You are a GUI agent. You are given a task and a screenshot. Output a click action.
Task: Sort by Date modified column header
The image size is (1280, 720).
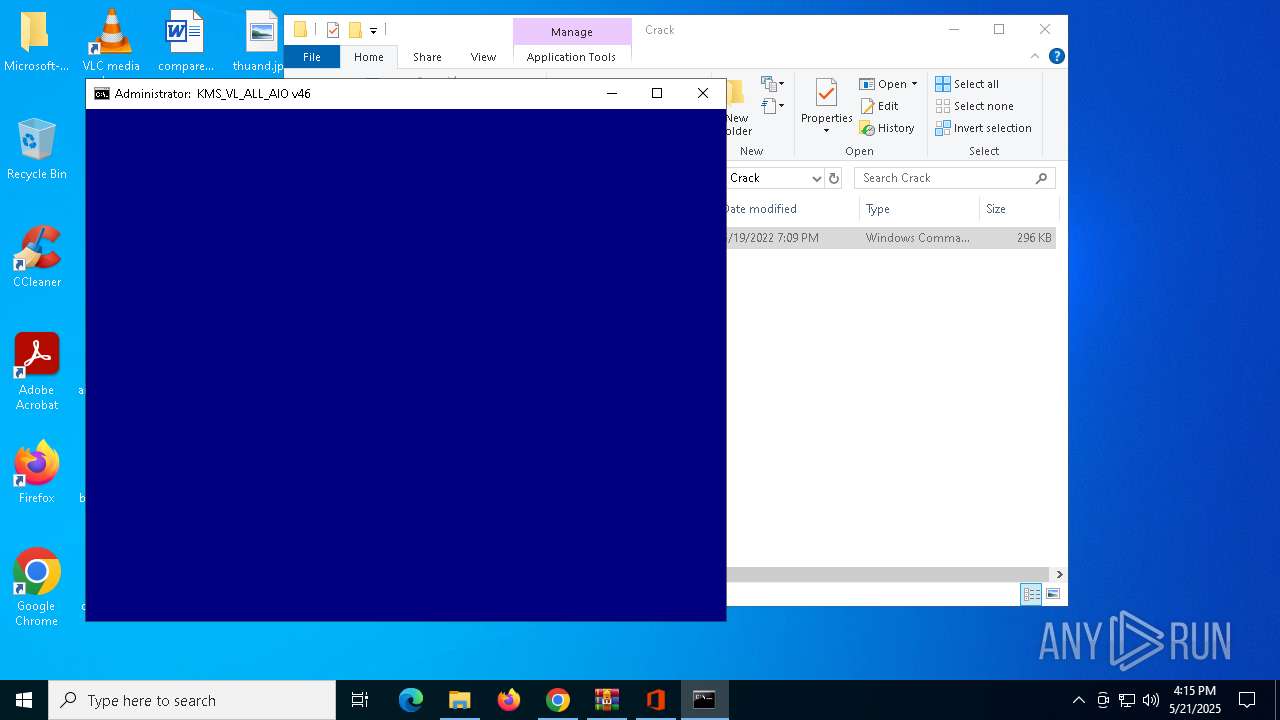(x=790, y=209)
